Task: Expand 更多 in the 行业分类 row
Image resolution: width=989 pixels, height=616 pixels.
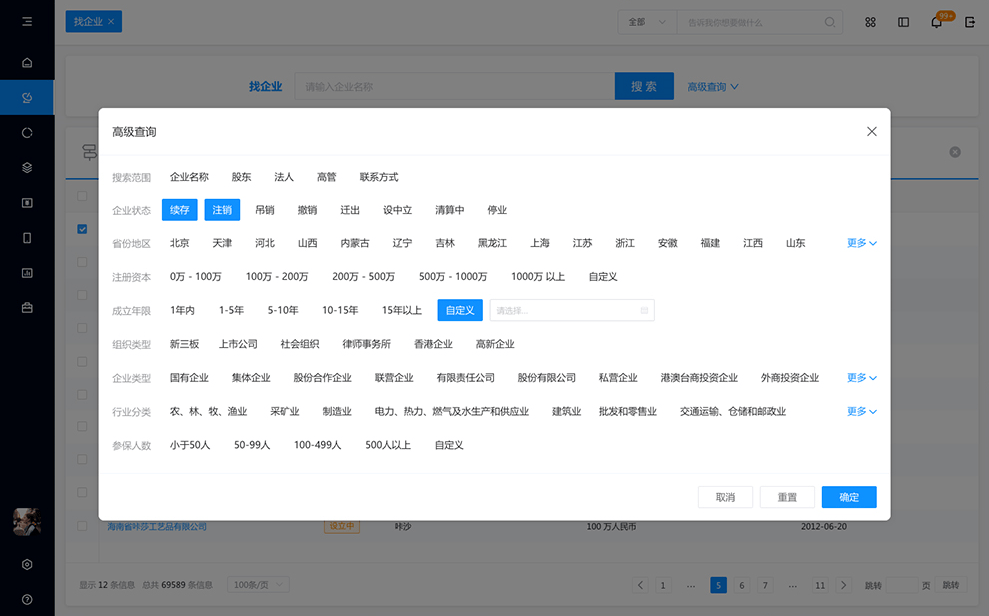Action: tap(861, 411)
